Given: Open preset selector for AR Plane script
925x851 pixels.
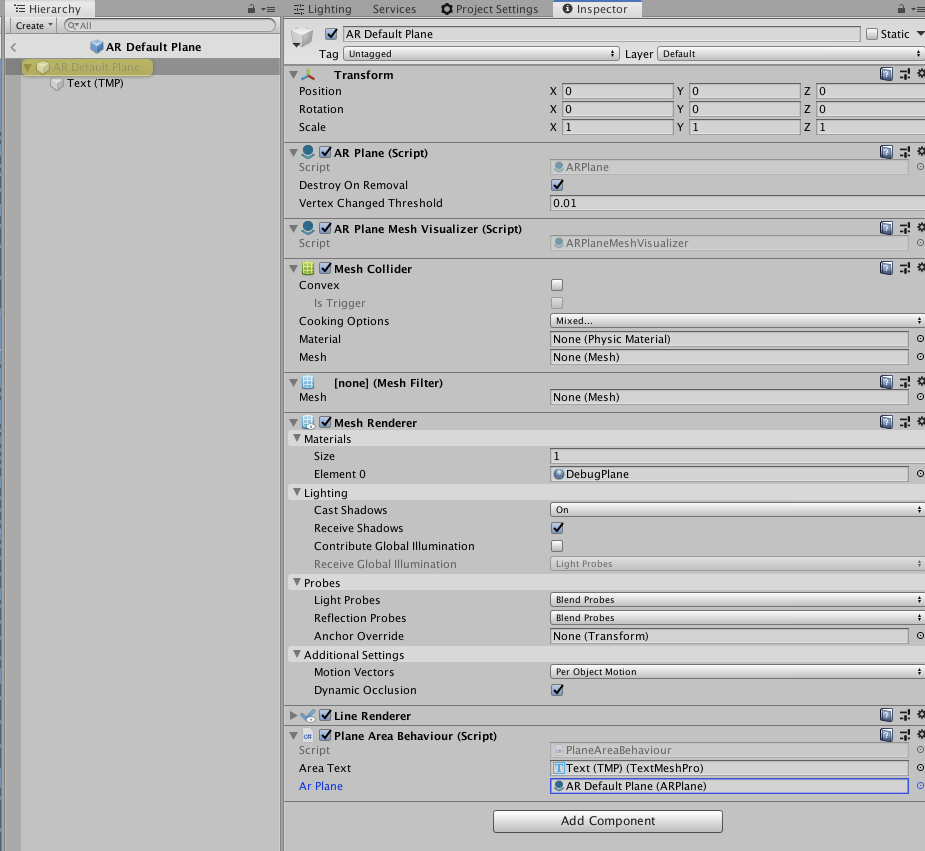Looking at the screenshot, I should [904, 152].
